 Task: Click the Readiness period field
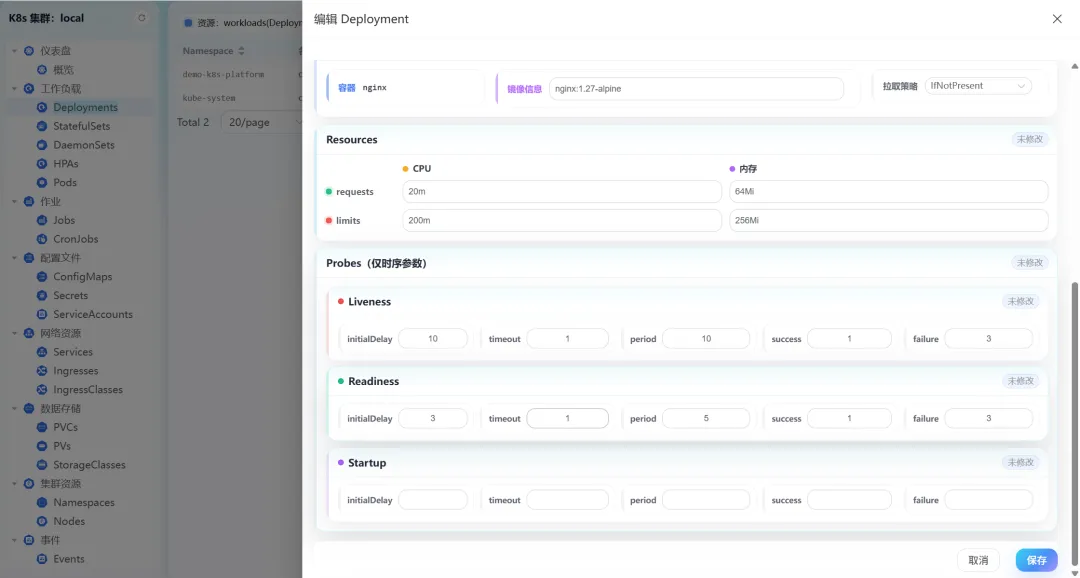point(706,419)
